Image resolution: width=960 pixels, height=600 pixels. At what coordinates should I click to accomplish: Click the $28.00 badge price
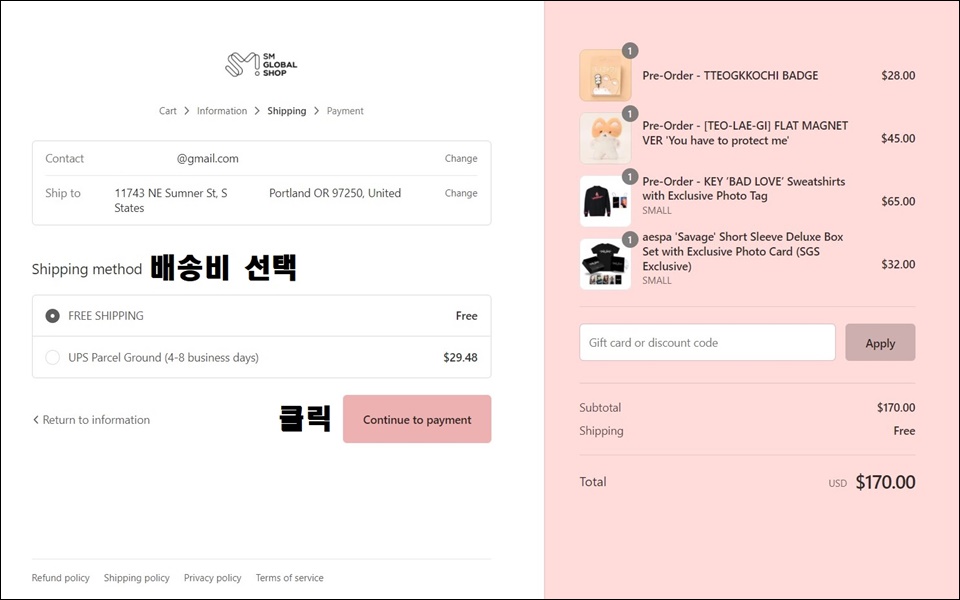(x=898, y=75)
